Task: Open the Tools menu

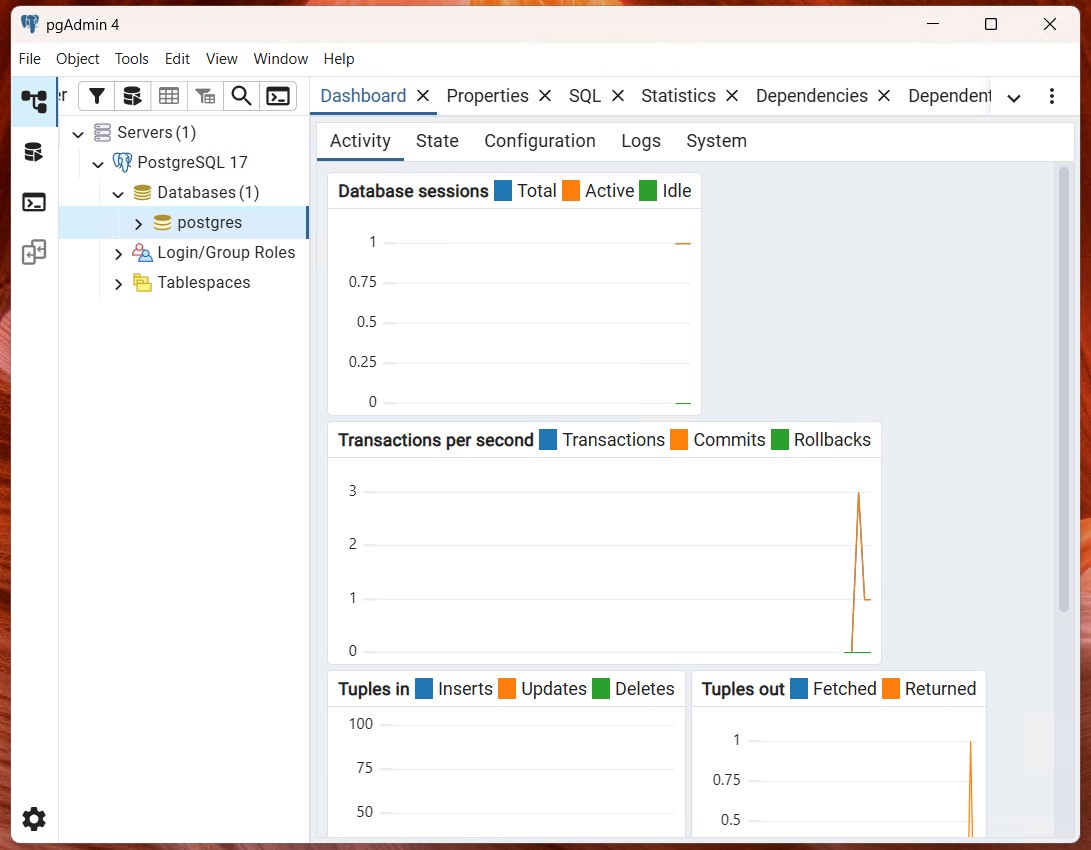Action: click(x=132, y=59)
